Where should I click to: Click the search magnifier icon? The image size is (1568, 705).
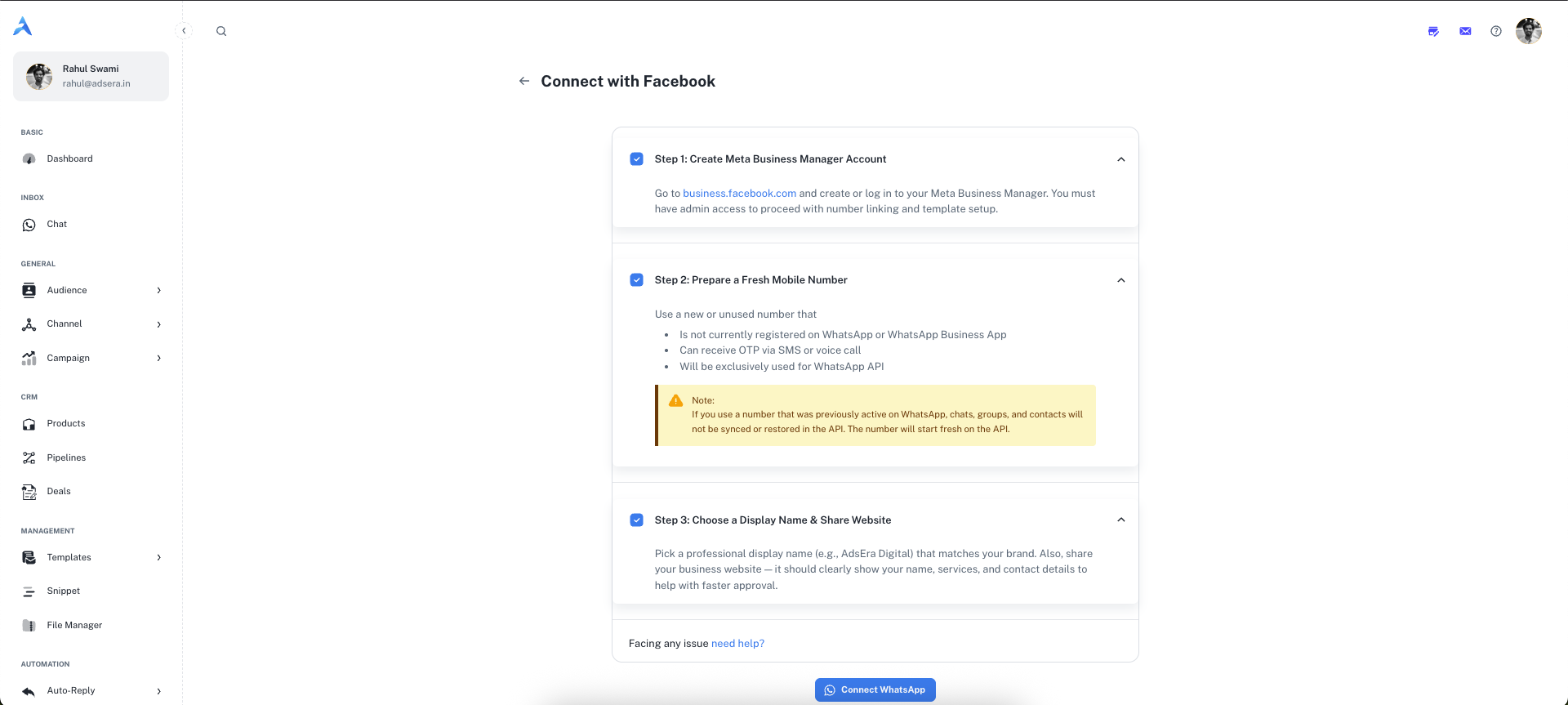coord(221,31)
